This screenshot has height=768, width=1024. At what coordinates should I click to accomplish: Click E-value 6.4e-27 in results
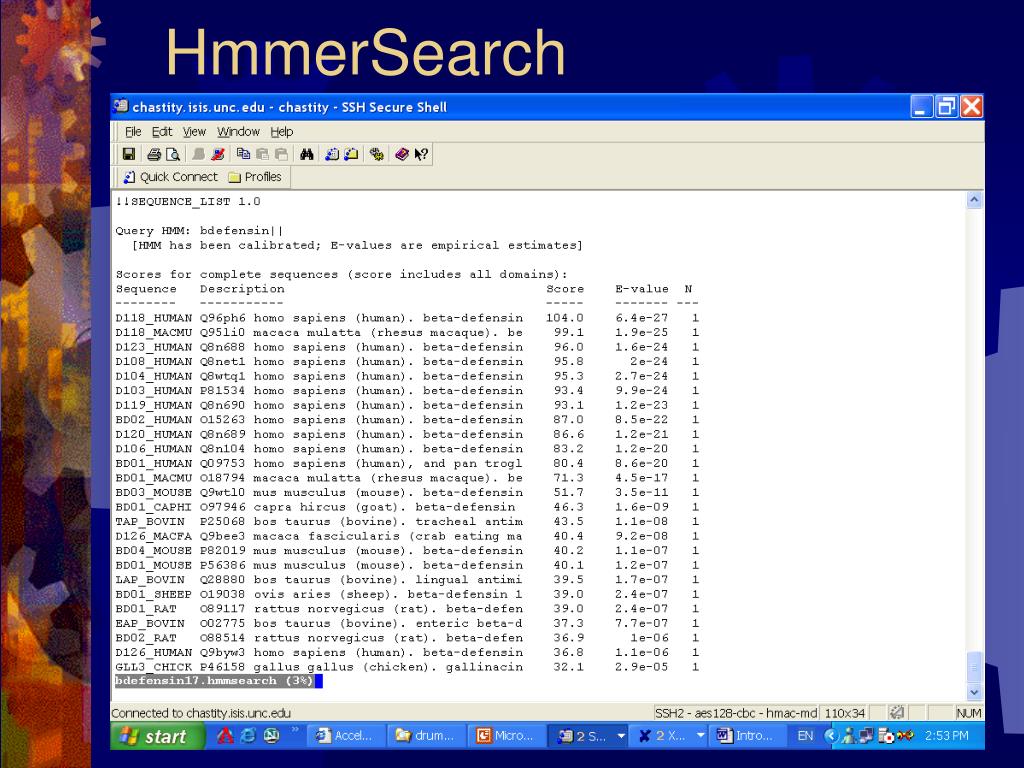[641, 318]
